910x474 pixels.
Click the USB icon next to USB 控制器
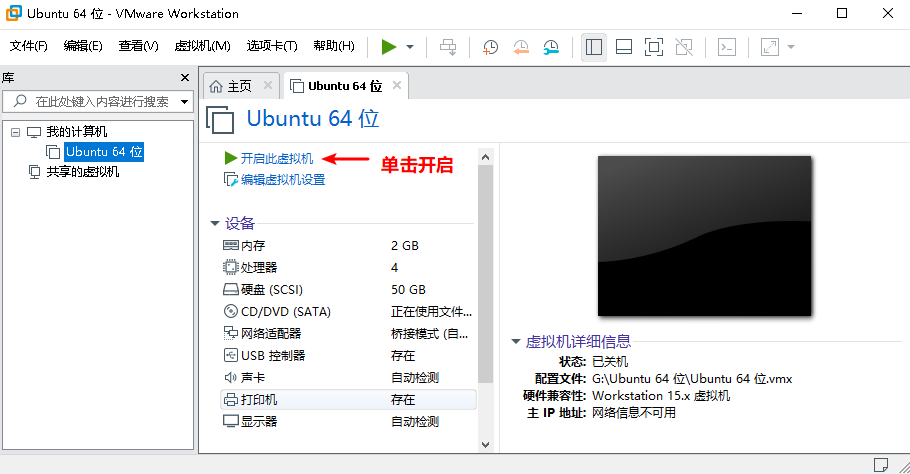230,356
